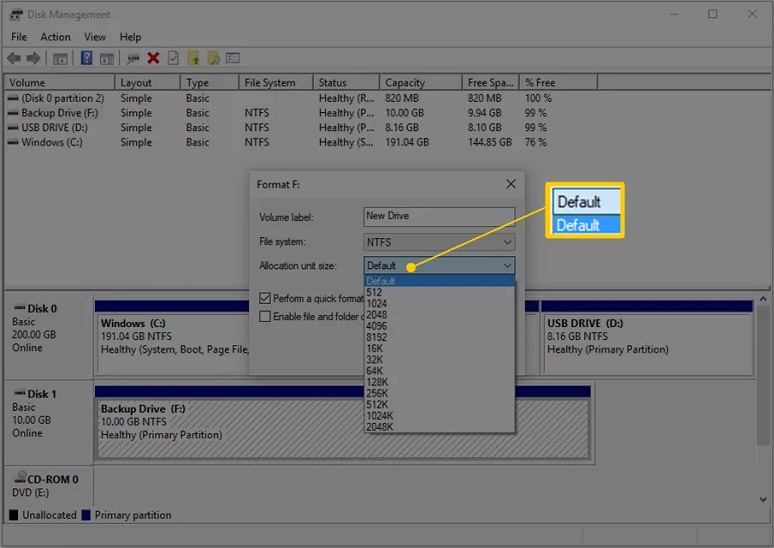Click the drive icon beside (Disk 0 partition 2)
Image resolution: width=774 pixels, height=548 pixels.
(13, 98)
